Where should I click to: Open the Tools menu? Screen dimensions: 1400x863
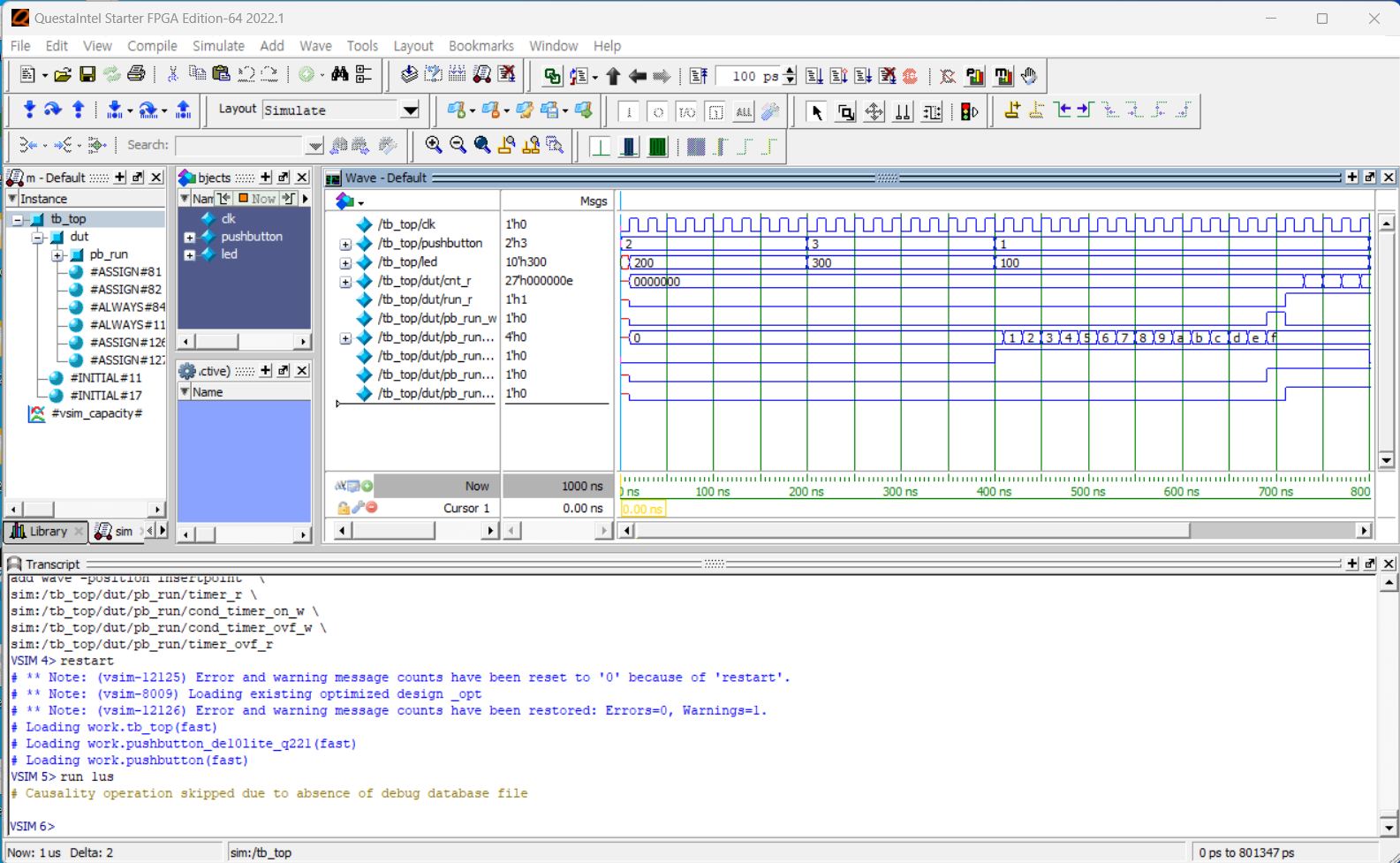(x=362, y=46)
